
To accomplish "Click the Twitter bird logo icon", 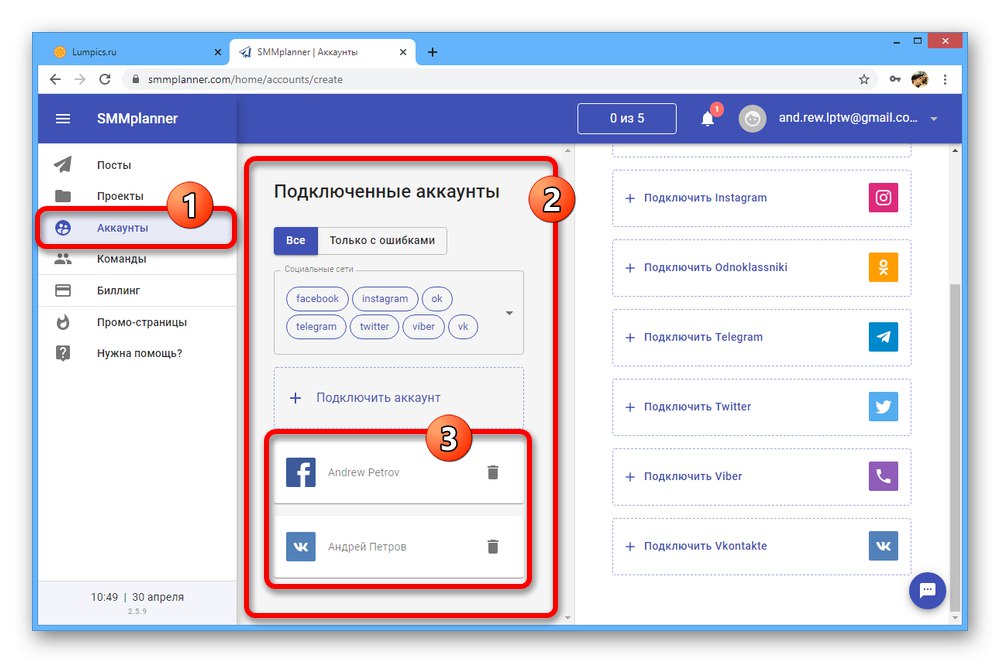I will pyautogui.click(x=883, y=407).
